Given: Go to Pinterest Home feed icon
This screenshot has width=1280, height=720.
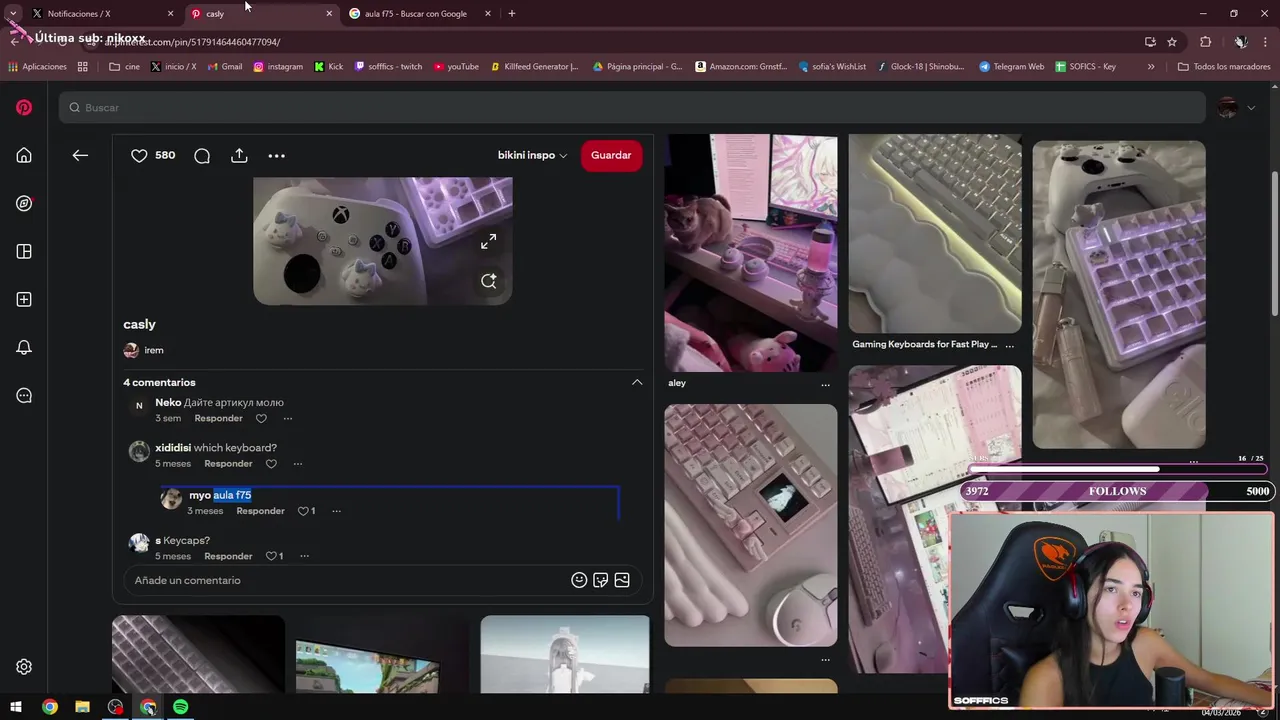Looking at the screenshot, I should (24, 155).
